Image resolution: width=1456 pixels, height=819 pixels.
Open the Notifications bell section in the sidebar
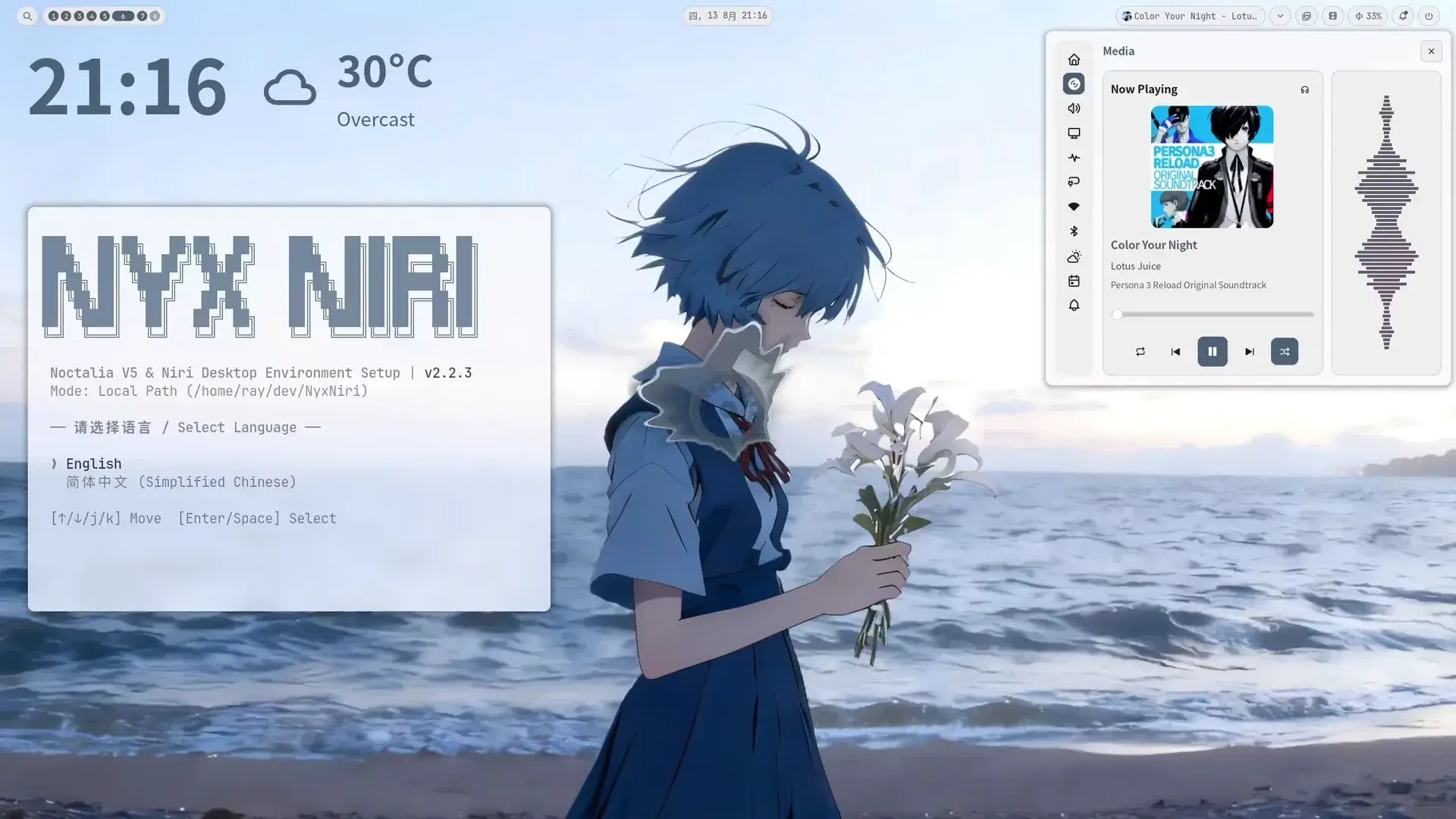click(x=1074, y=305)
